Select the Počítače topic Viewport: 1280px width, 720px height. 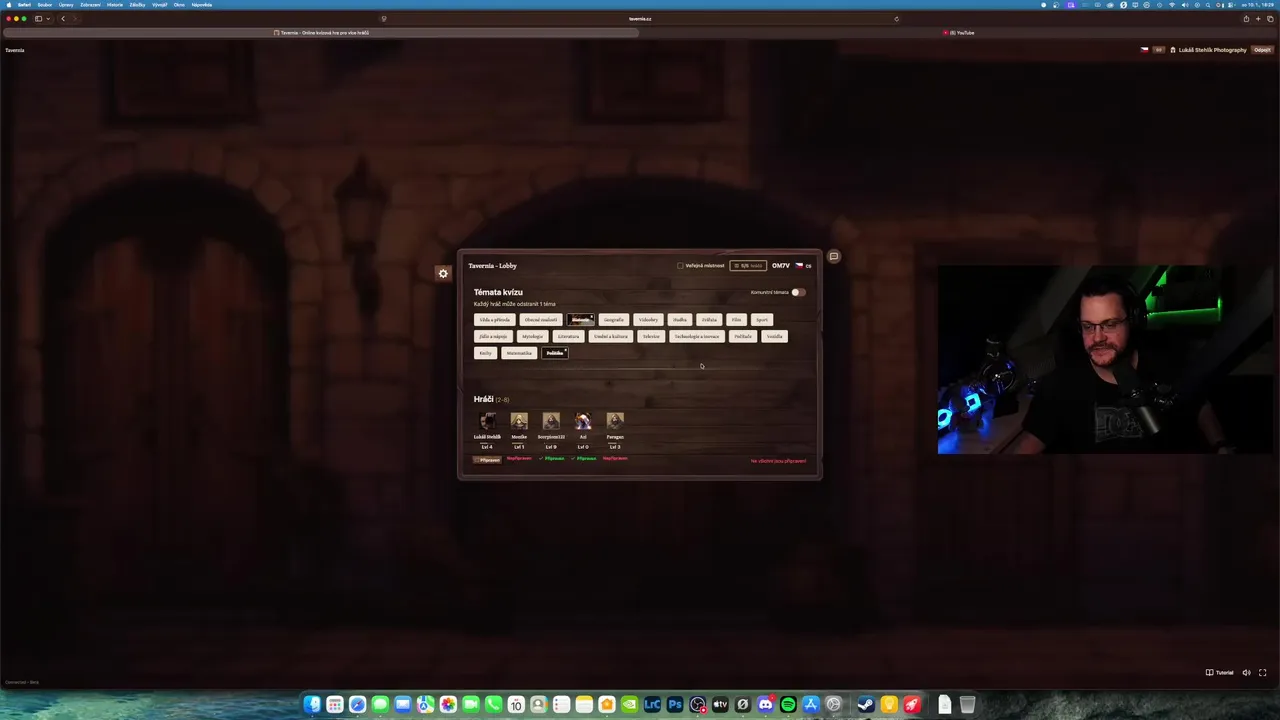pyautogui.click(x=743, y=337)
